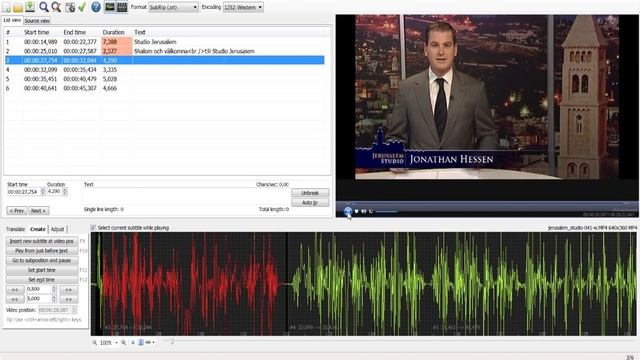Mute audio via the speaker icon
640x360 pixels.
(363, 211)
